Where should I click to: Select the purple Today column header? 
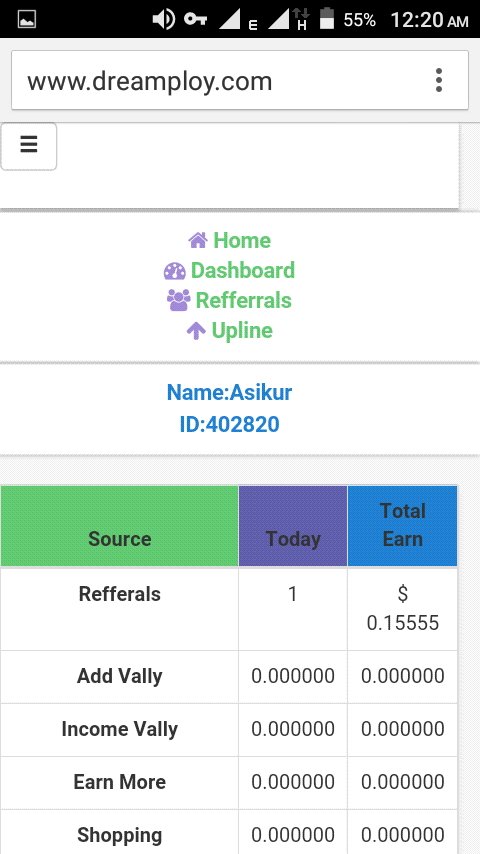pyautogui.click(x=293, y=526)
